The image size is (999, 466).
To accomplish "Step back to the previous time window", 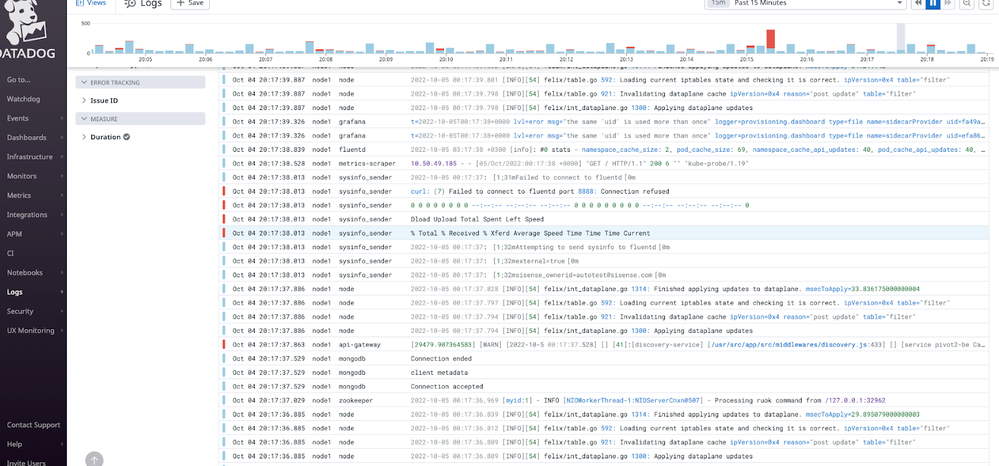I will click(x=917, y=4).
